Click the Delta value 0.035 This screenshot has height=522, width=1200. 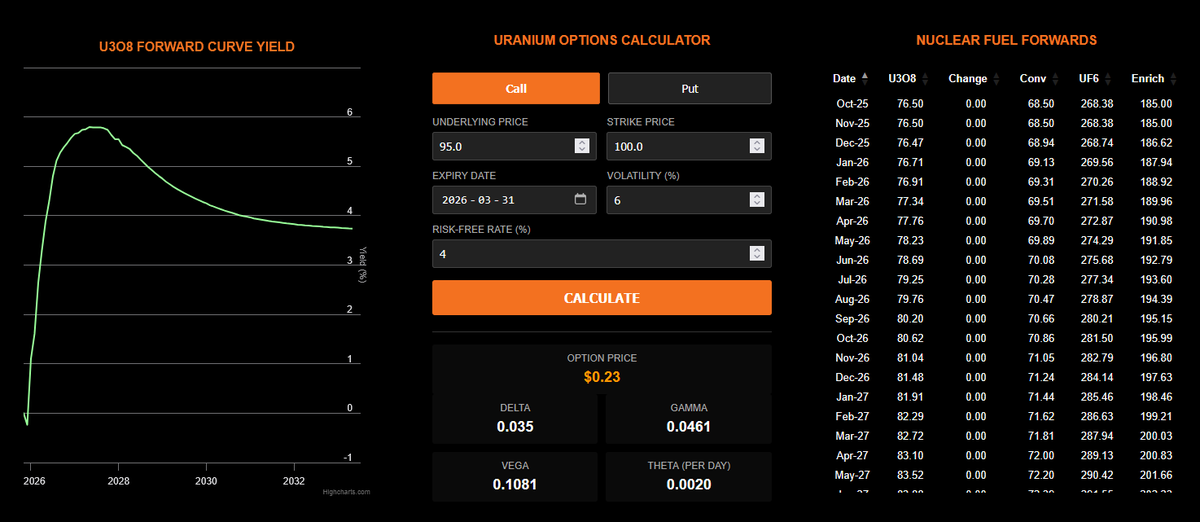(x=515, y=427)
